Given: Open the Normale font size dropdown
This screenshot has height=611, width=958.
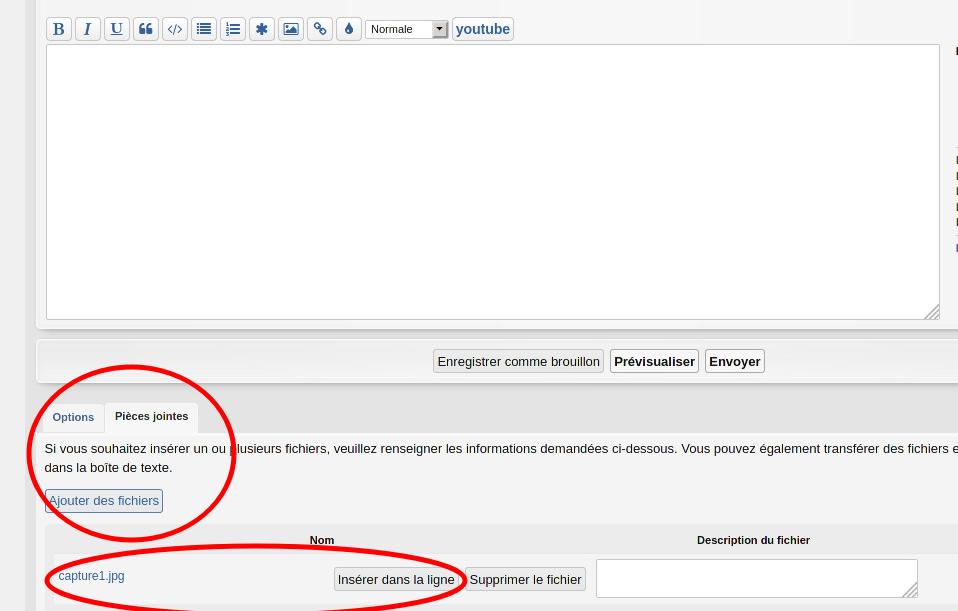Looking at the screenshot, I should pos(407,29).
